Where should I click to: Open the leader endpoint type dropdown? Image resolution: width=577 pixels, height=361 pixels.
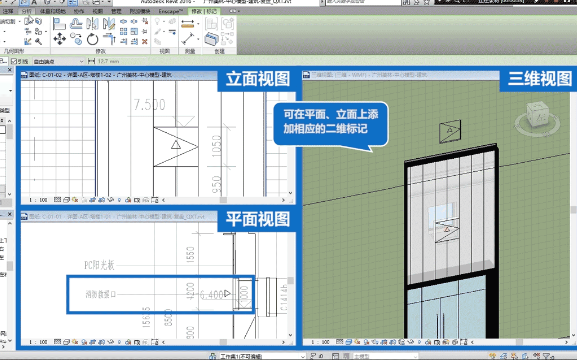point(59,61)
